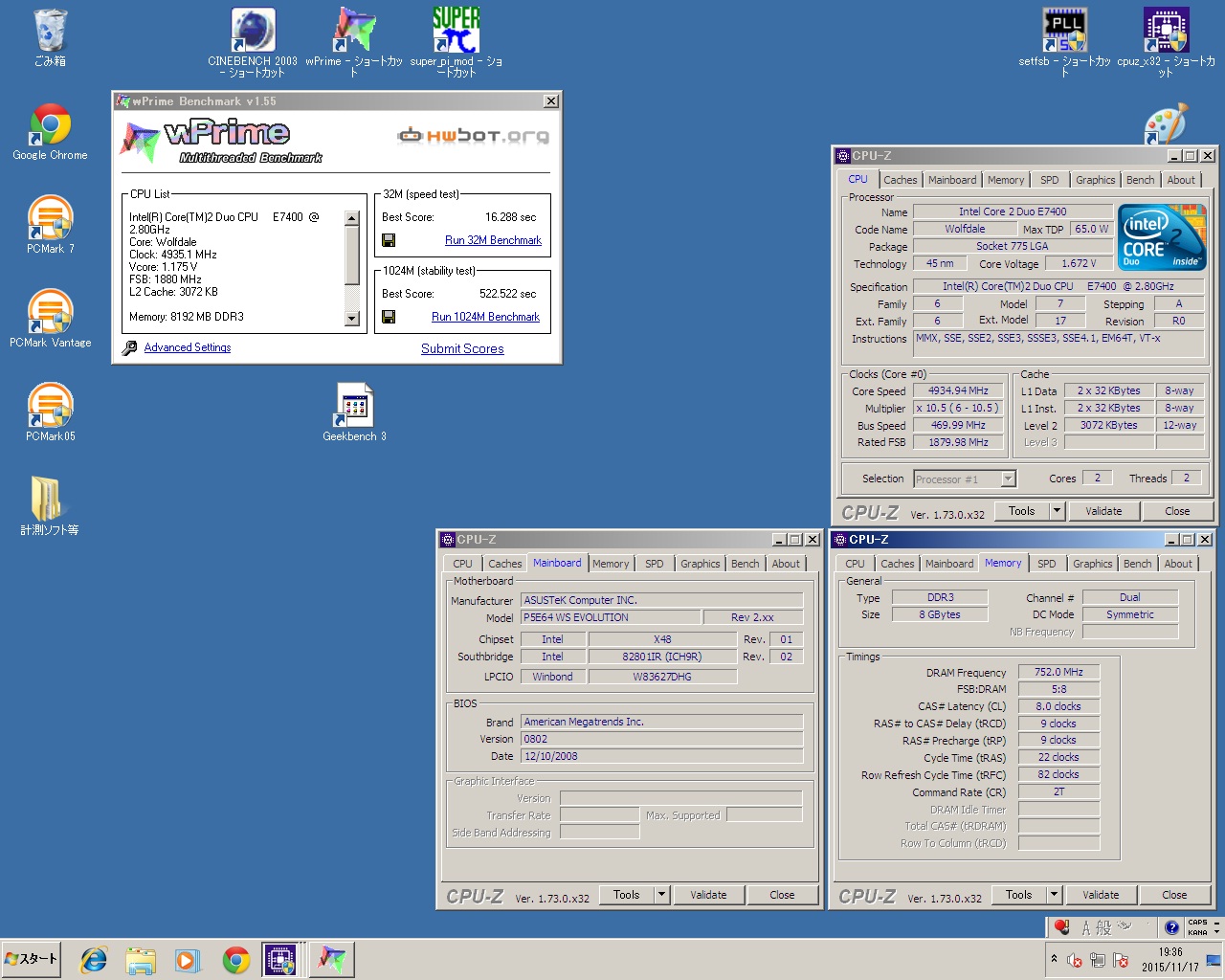1225x980 pixels.
Task: Click Close in Mainboard CPU-Z window
Action: 782,895
